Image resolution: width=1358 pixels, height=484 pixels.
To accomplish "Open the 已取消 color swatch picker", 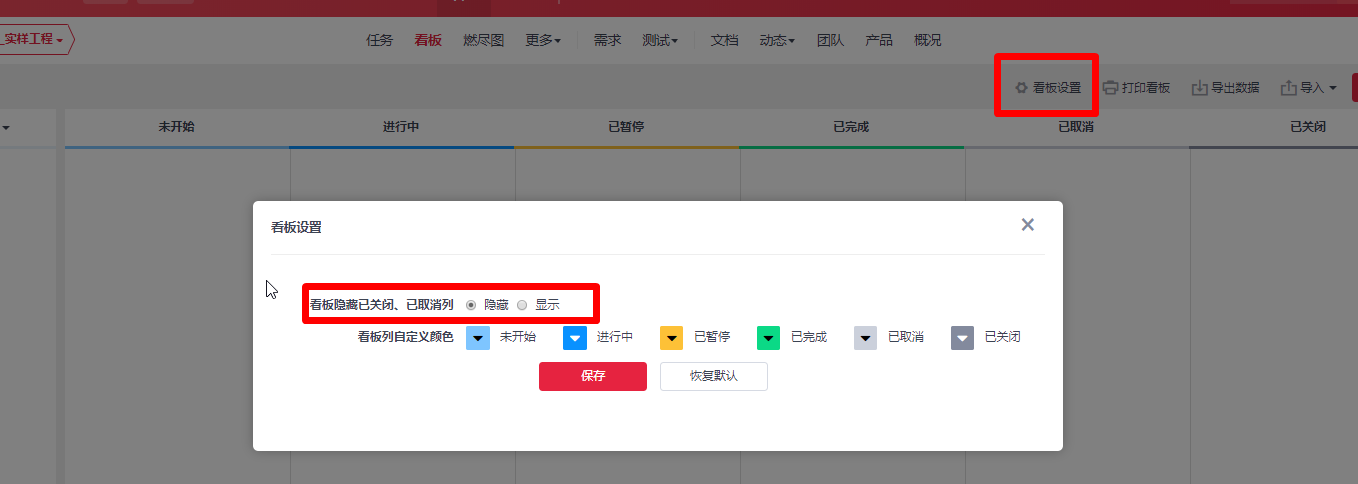I will coord(865,338).
